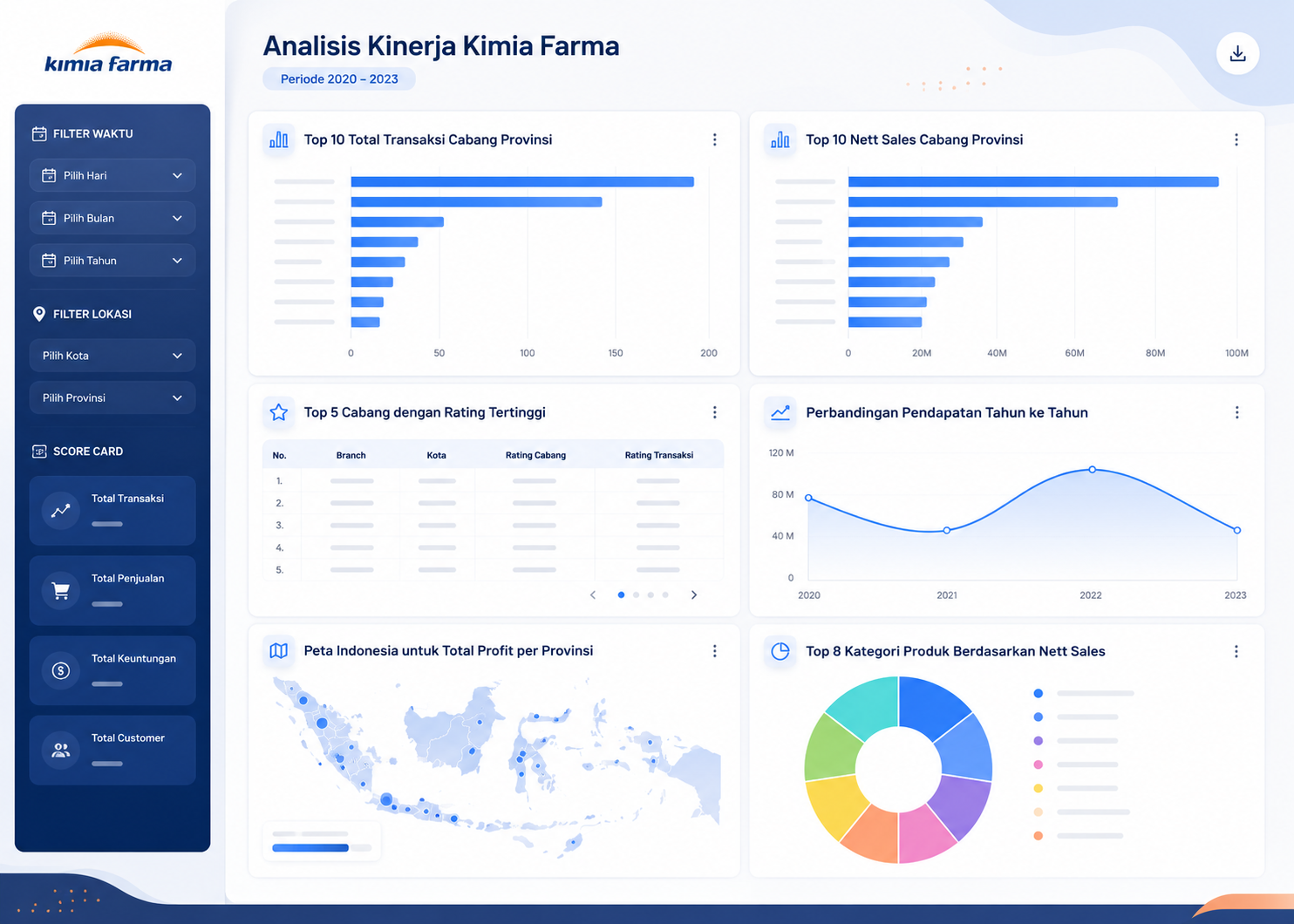
Task: Click the SCORE CARD header icon
Action: [x=39, y=452]
